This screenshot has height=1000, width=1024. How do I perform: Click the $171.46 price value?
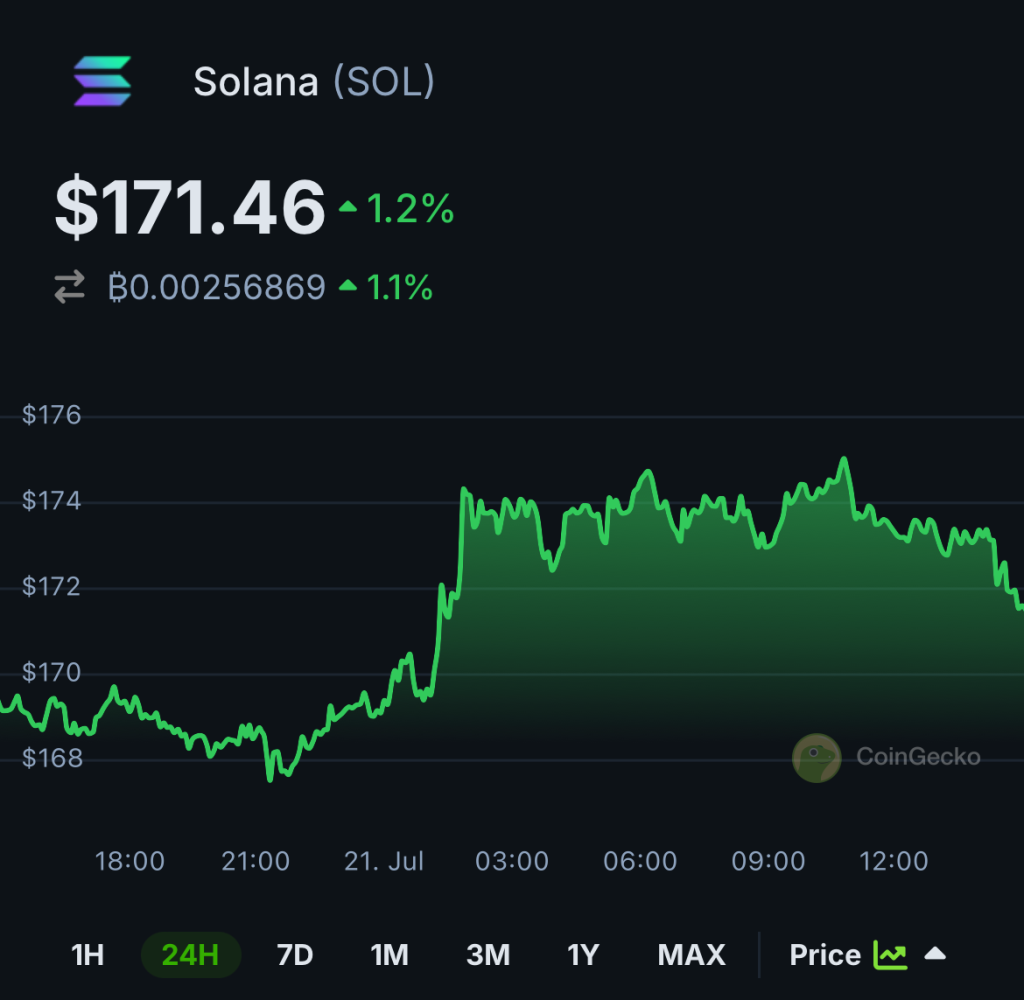[190, 207]
